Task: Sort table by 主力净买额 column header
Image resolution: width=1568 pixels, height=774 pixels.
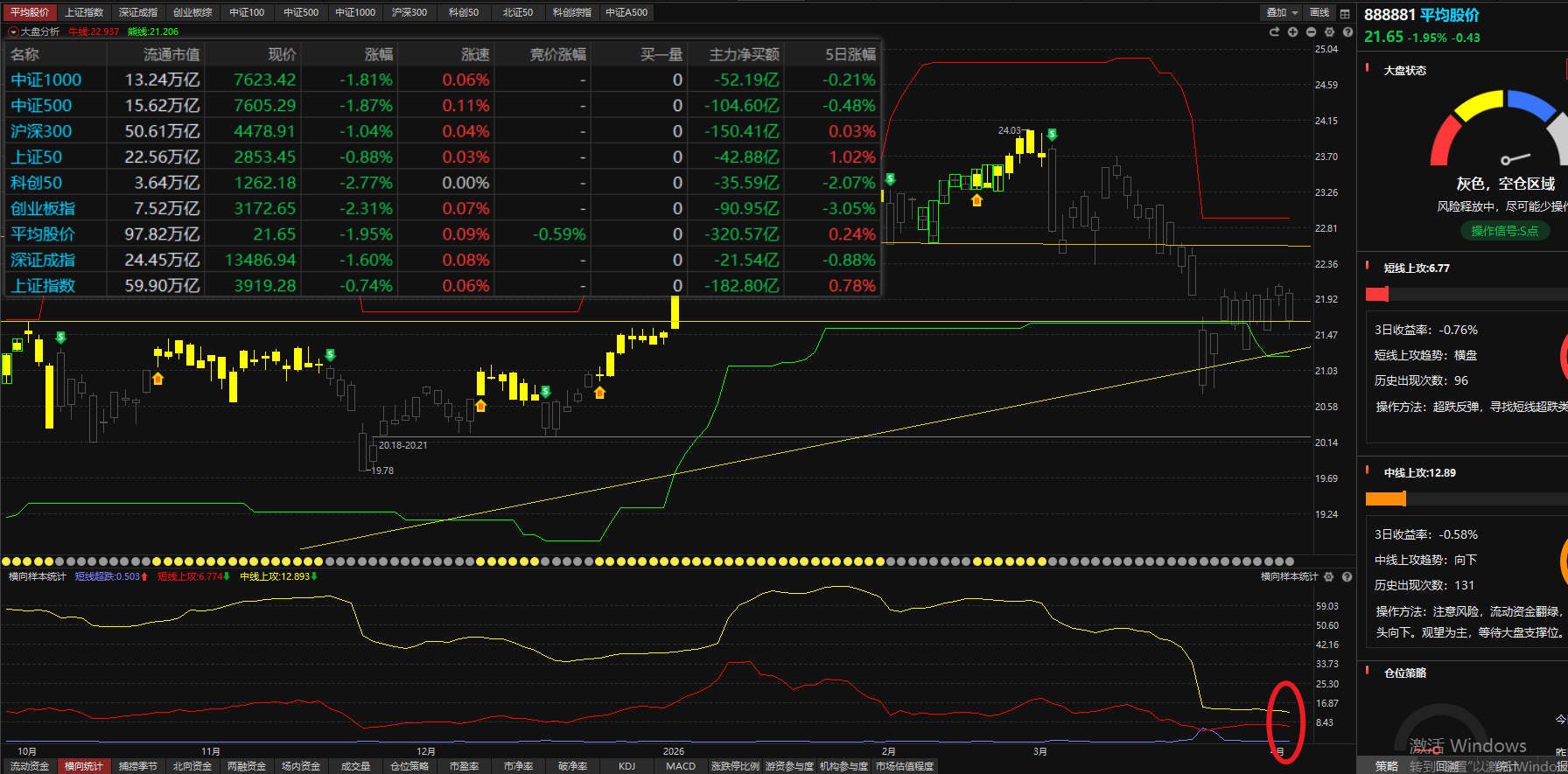Action: [x=744, y=54]
